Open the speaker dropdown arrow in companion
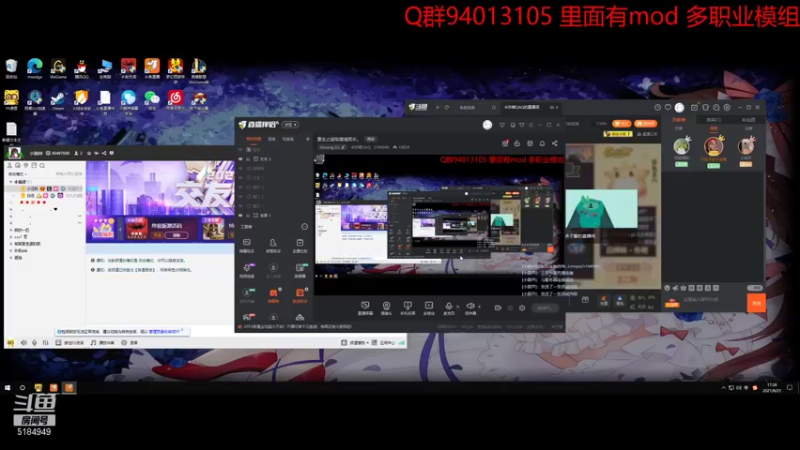Image resolution: width=800 pixels, height=450 pixels. [480, 307]
